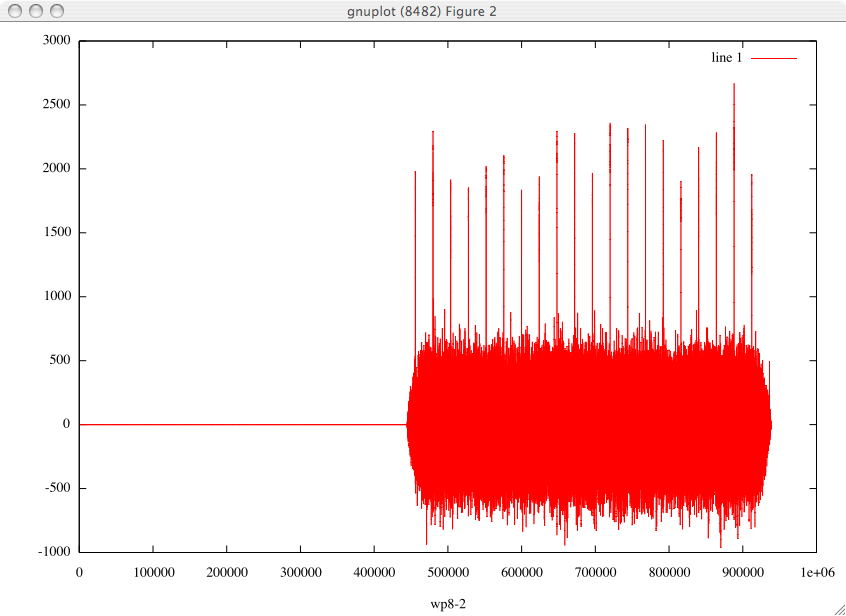Click the tallest spike peak above 2500

click(x=734, y=84)
